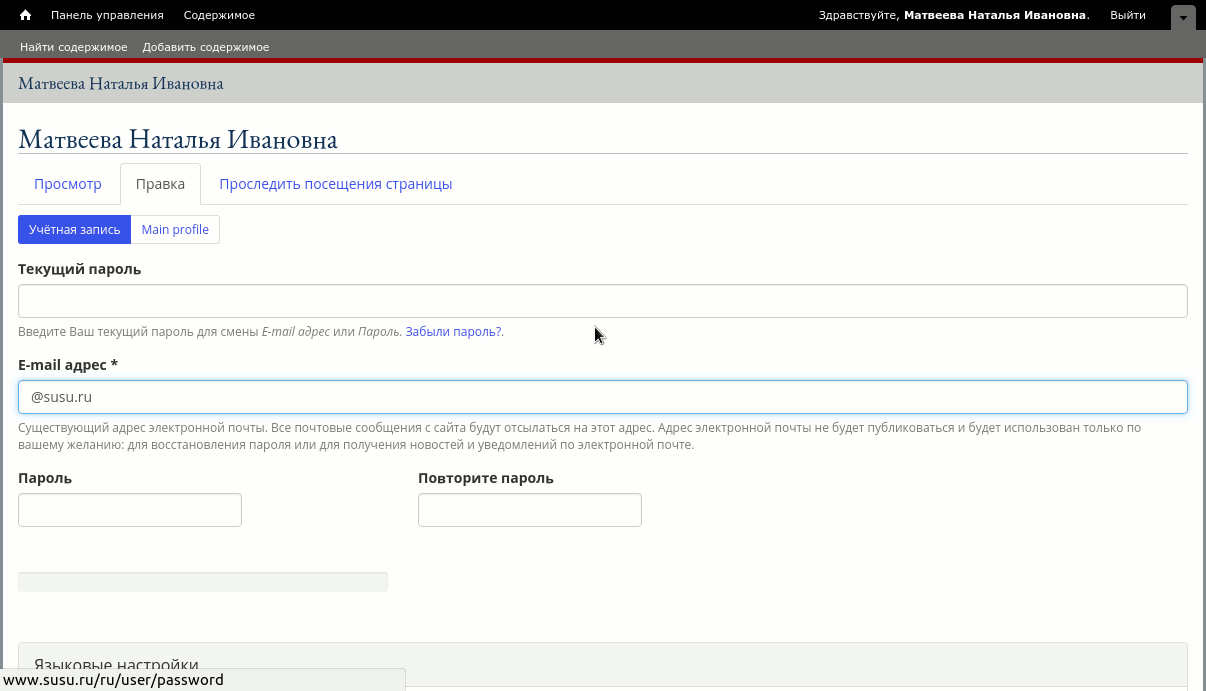1206x691 pixels.
Task: Click the Повторите пароль field
Action: [529, 510]
